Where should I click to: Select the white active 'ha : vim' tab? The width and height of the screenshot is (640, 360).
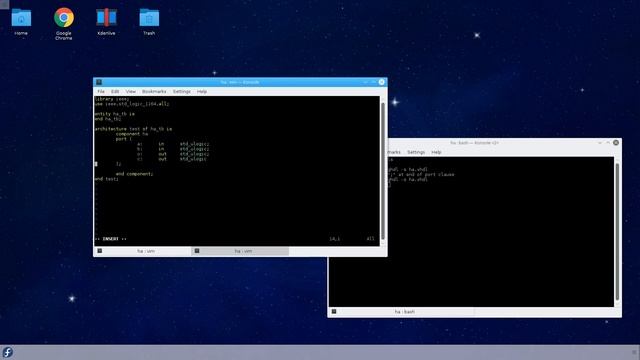click(x=142, y=251)
